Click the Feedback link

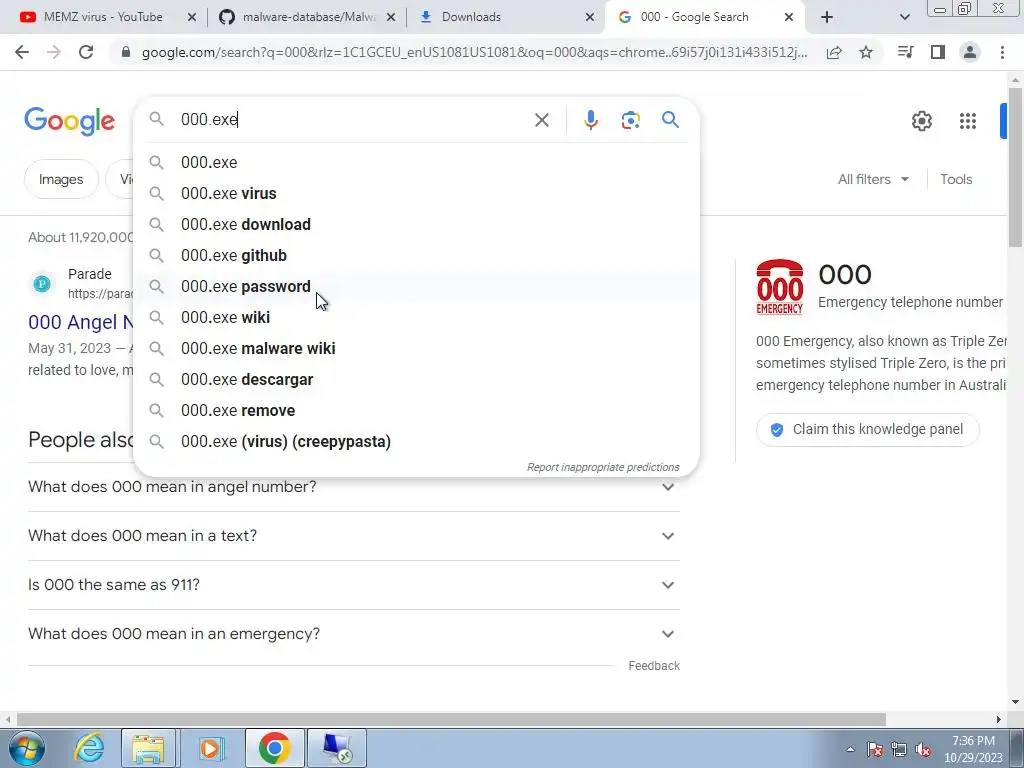[x=654, y=665]
